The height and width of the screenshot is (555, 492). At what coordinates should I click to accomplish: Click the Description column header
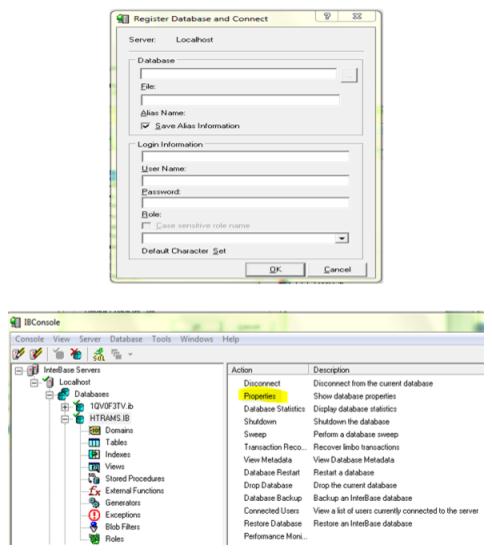point(396,370)
